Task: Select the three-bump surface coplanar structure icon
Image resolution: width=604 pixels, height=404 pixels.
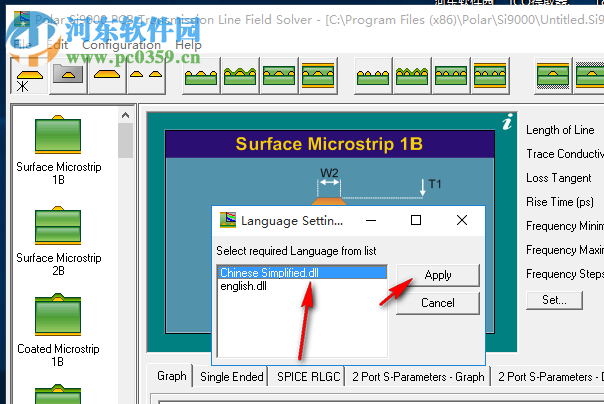Action: point(201,75)
